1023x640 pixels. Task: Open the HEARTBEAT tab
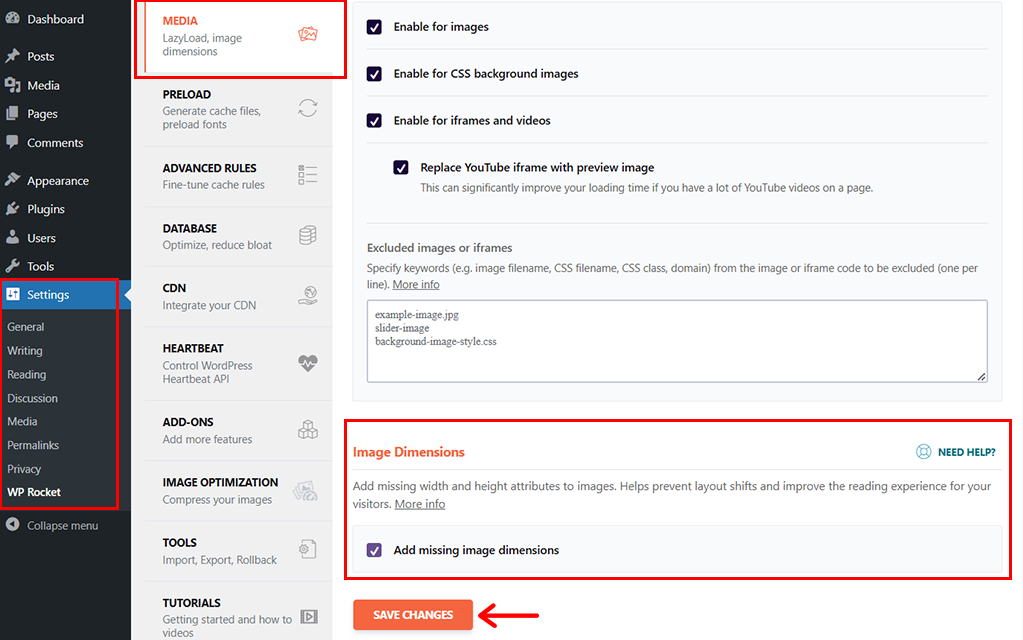[x=238, y=363]
